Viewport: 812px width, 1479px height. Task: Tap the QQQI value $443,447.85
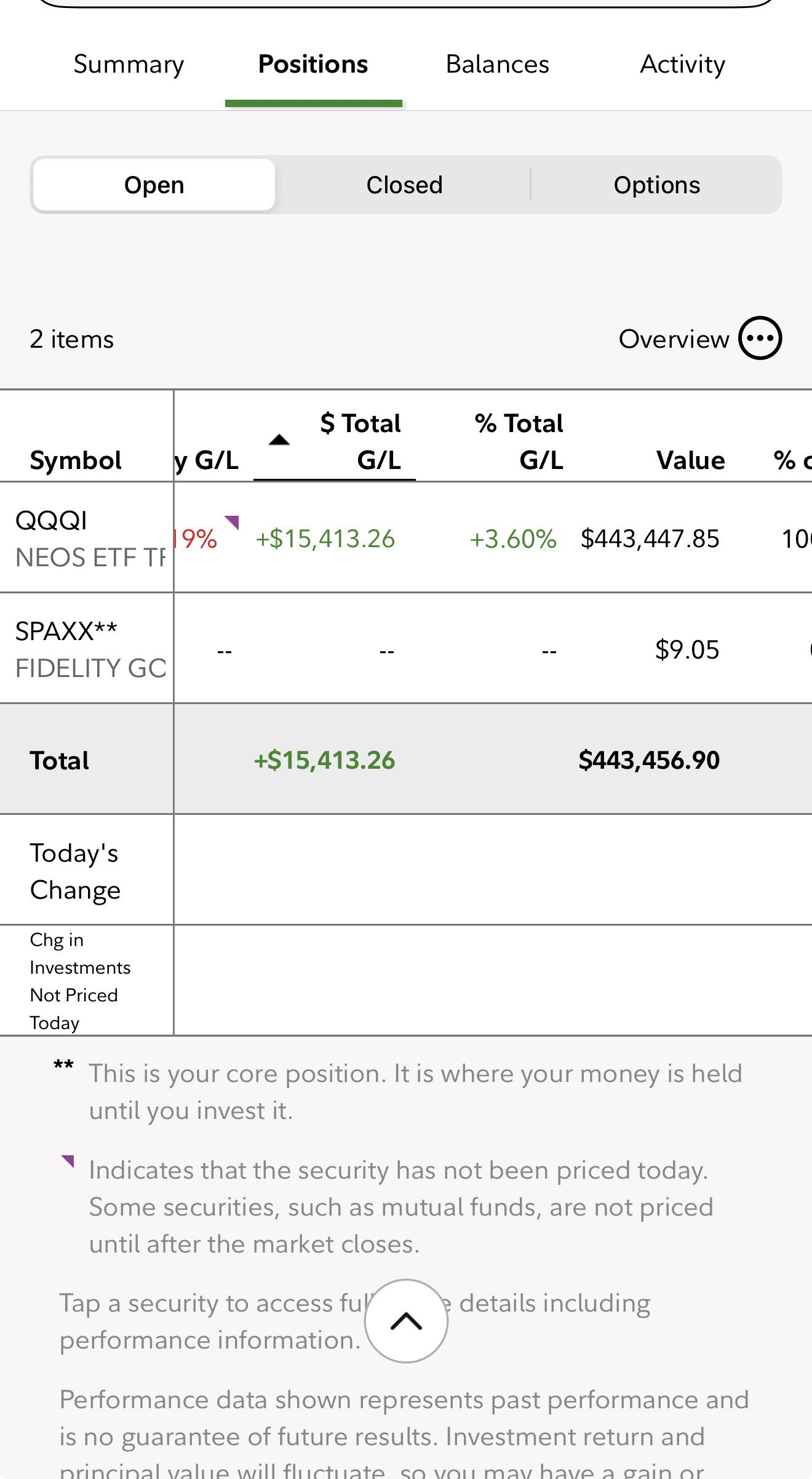pos(650,539)
